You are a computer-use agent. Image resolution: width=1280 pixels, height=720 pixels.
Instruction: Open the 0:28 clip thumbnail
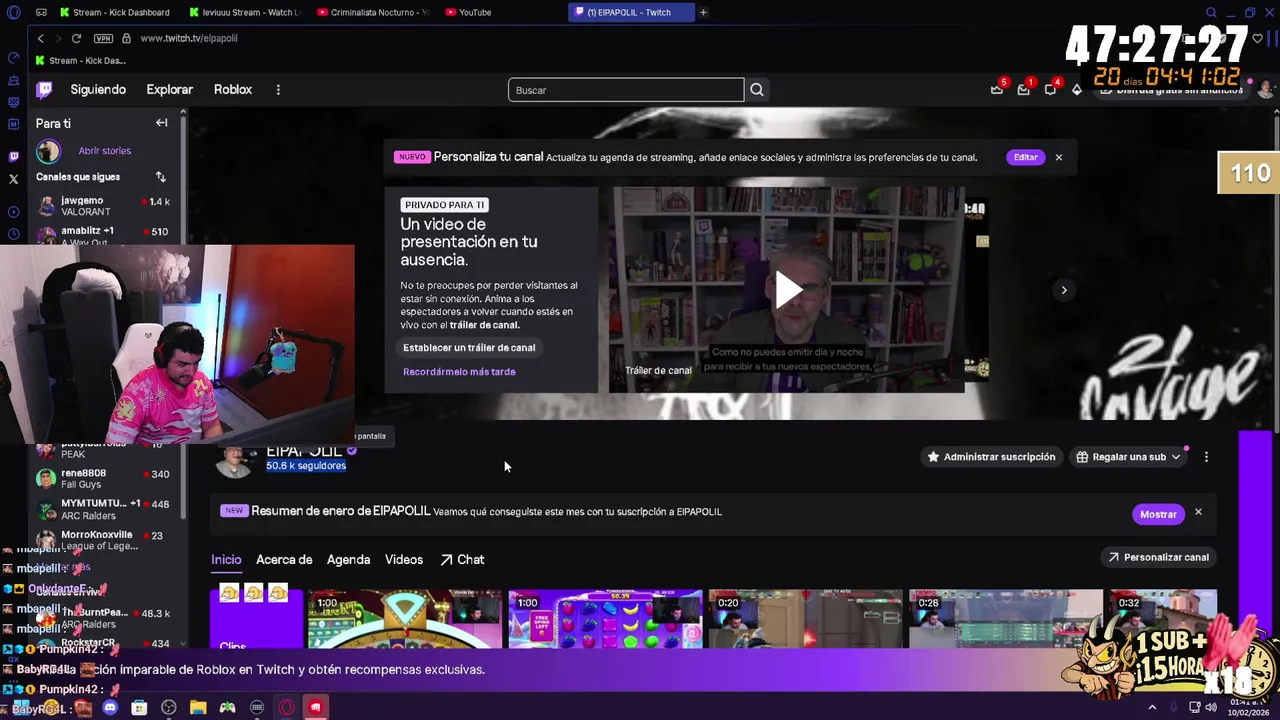click(x=1005, y=619)
